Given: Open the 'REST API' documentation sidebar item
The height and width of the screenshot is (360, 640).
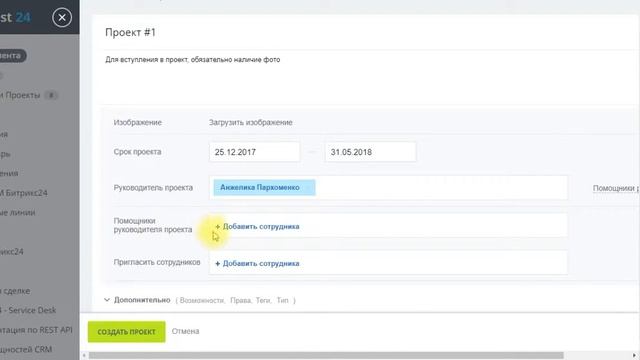Looking at the screenshot, I should pyautogui.click(x=36, y=330).
